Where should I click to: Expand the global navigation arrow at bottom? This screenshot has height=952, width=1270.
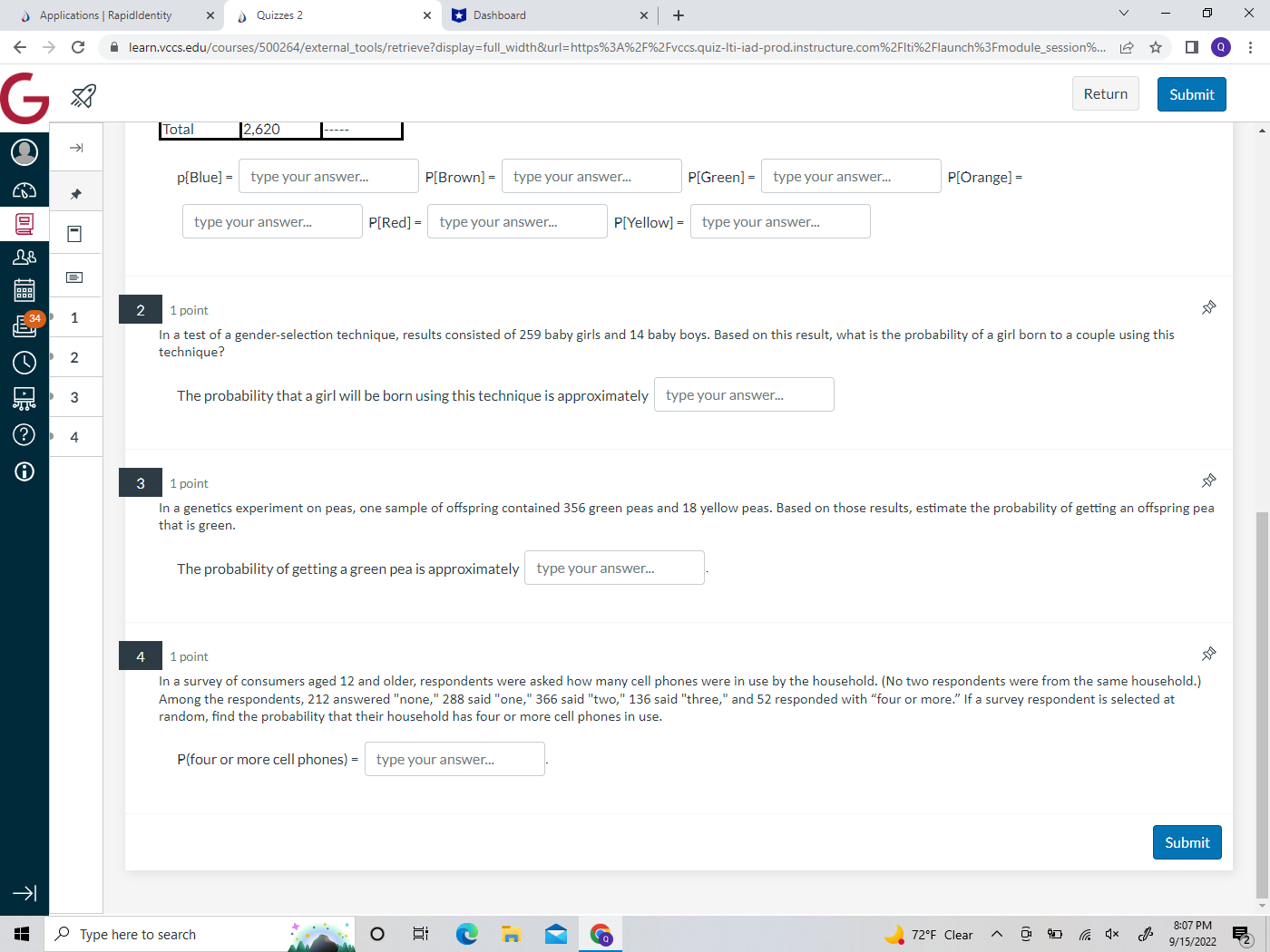click(x=24, y=893)
